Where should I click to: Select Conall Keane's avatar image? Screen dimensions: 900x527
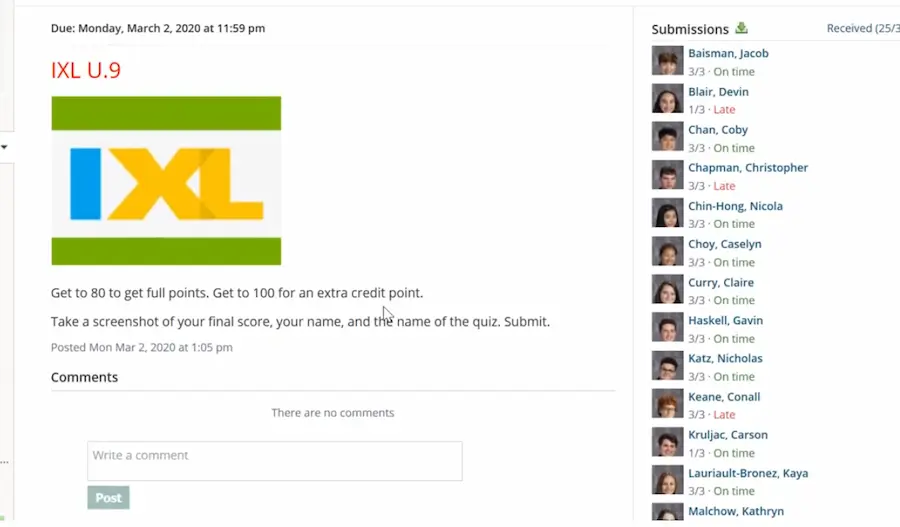click(667, 404)
